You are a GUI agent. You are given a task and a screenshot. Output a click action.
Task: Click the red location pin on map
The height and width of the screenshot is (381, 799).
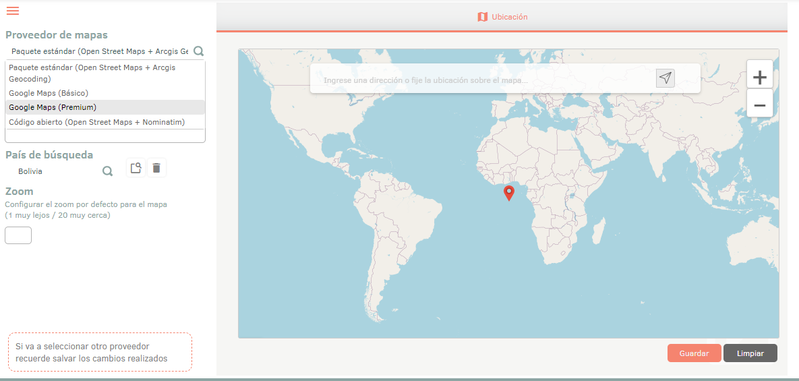[x=509, y=194]
